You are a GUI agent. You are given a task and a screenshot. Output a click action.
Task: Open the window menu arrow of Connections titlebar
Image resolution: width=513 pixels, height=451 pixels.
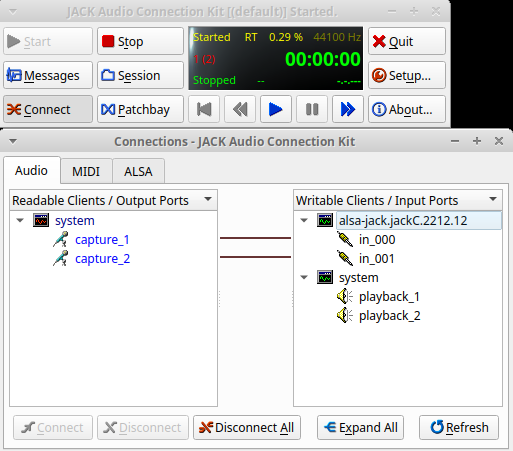(13, 141)
